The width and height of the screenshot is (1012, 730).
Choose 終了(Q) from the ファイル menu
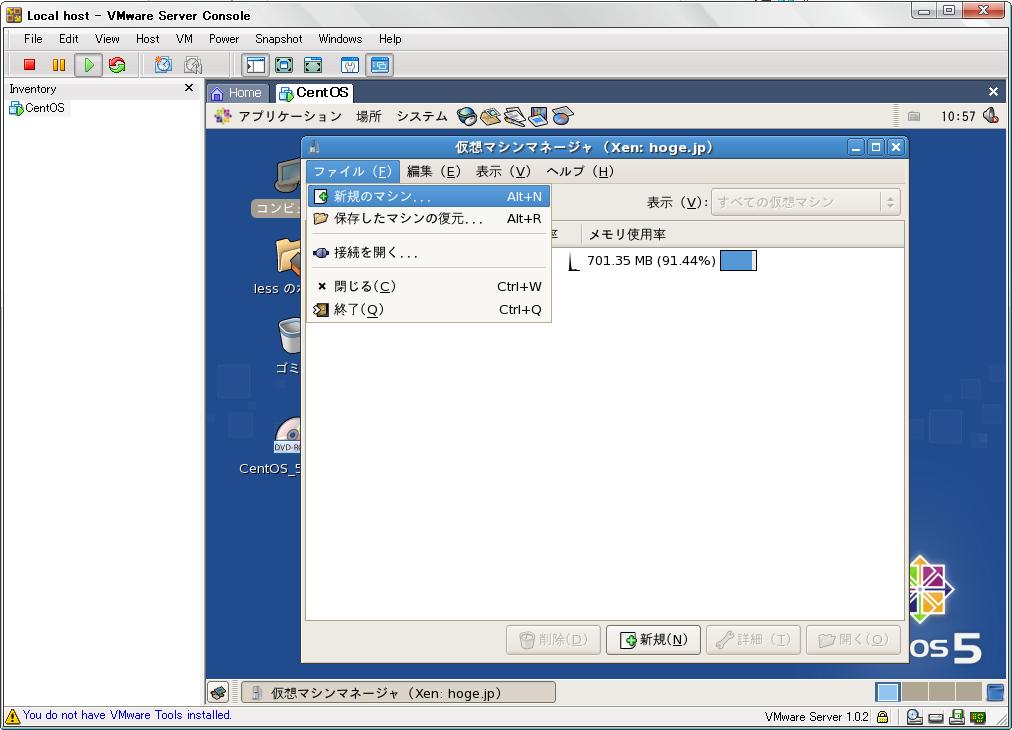pos(429,310)
